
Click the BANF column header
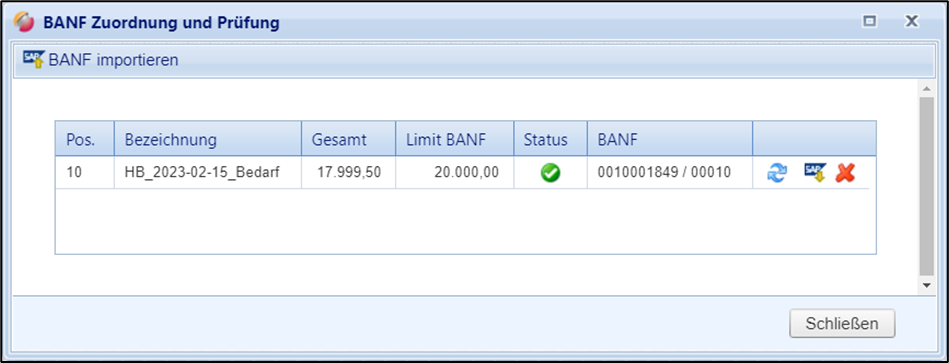pos(669,140)
